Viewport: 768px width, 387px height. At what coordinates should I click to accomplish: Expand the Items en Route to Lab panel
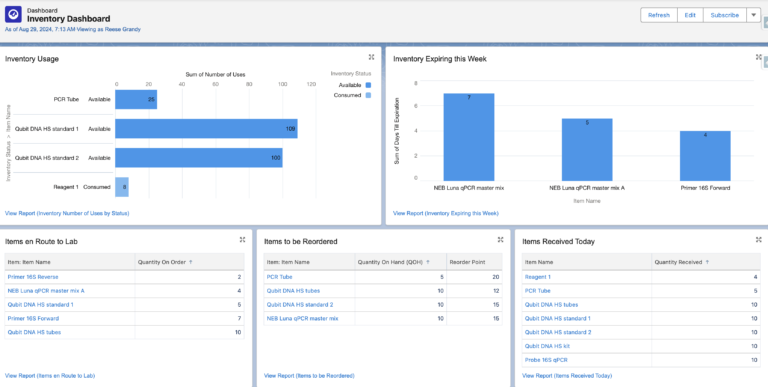pyautogui.click(x=242, y=240)
